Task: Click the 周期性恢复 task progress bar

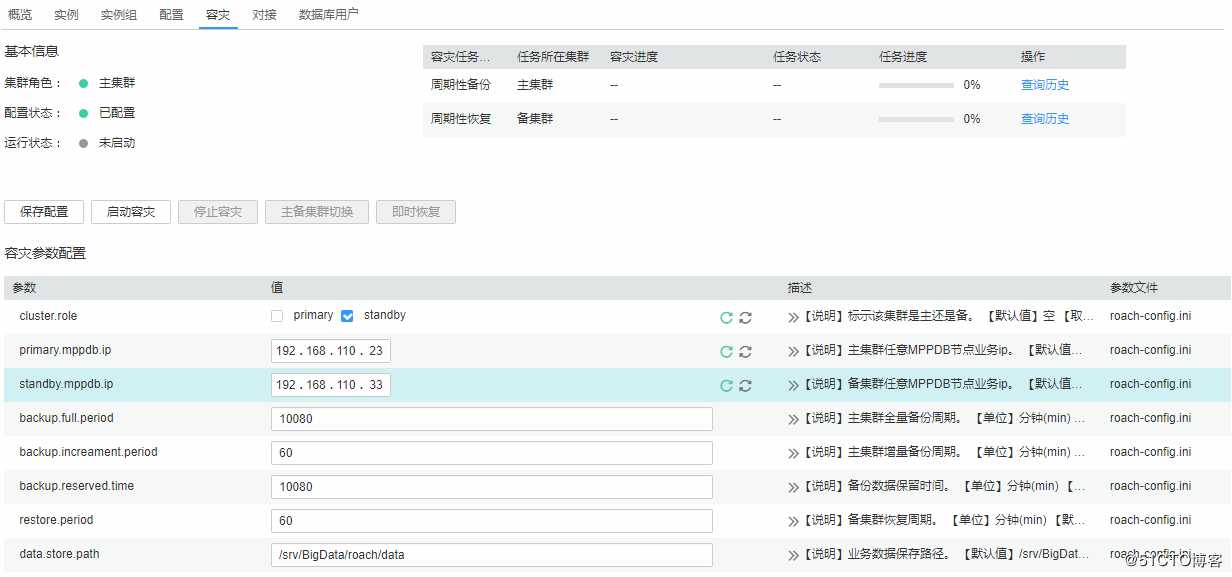Action: tap(915, 119)
